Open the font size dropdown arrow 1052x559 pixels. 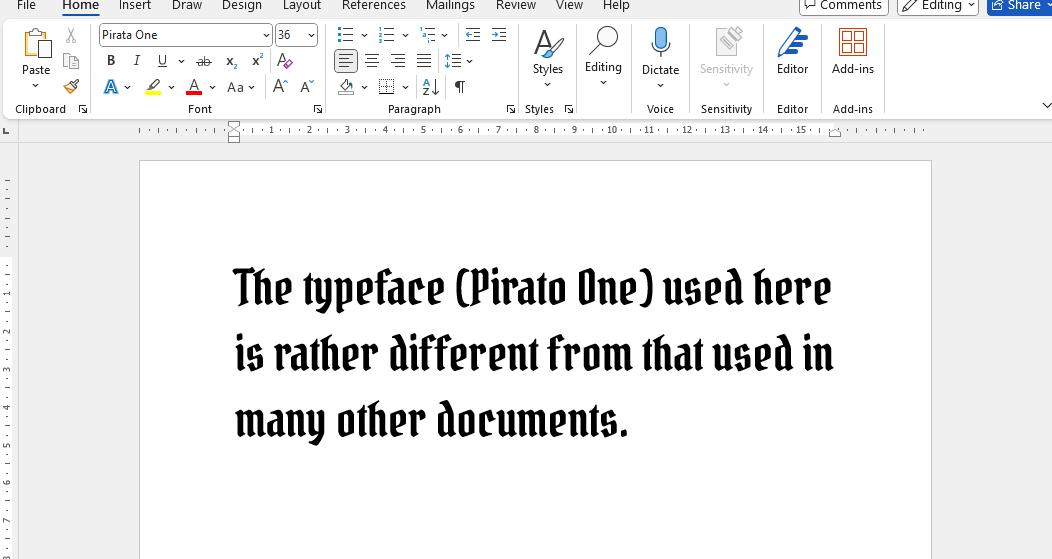point(311,36)
